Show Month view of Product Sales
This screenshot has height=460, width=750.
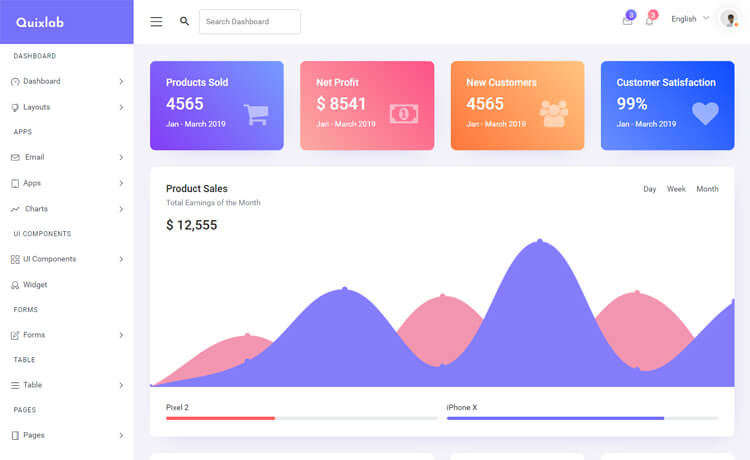(x=707, y=189)
